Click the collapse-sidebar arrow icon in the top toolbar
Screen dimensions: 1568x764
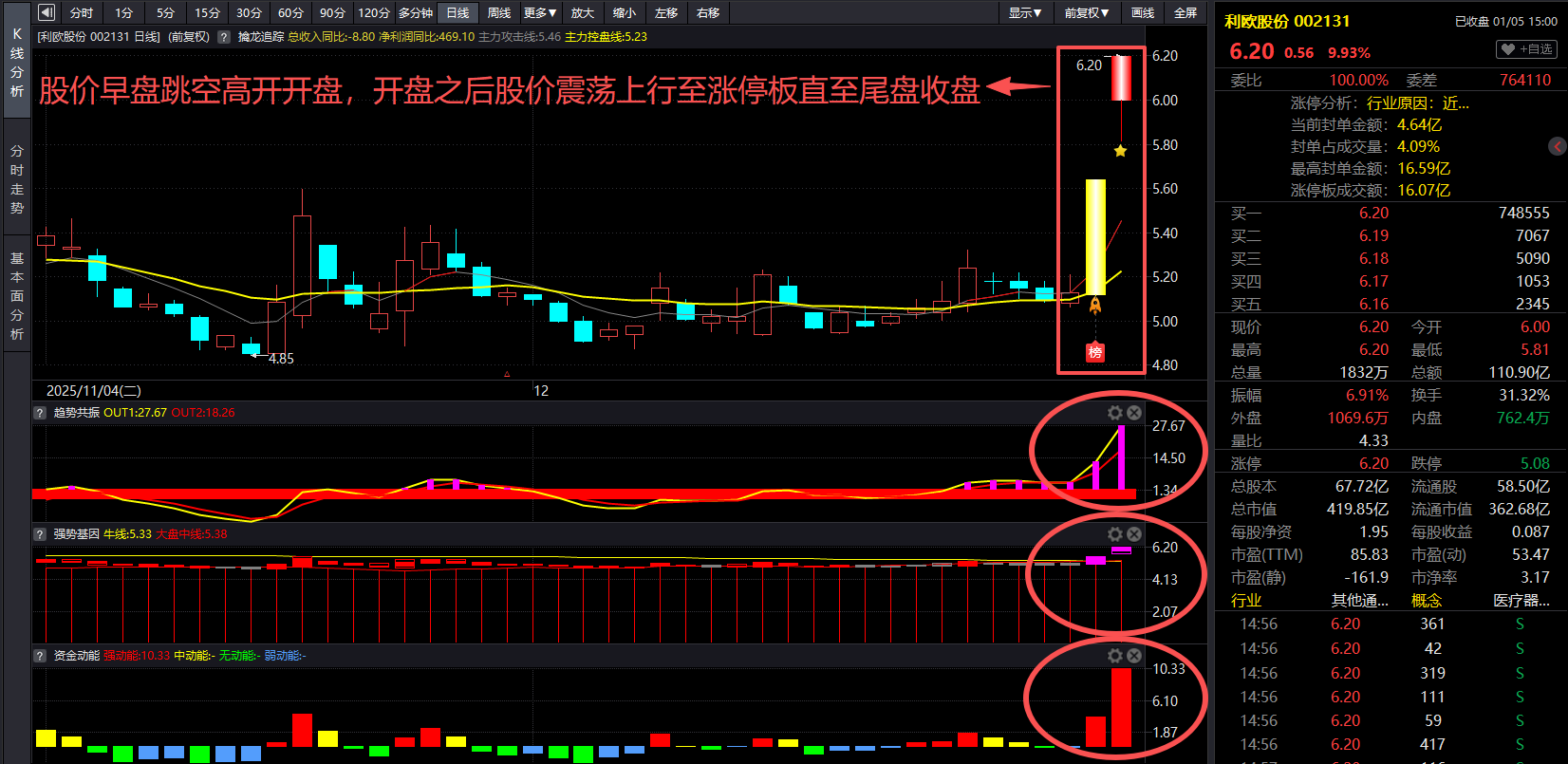pos(47,12)
